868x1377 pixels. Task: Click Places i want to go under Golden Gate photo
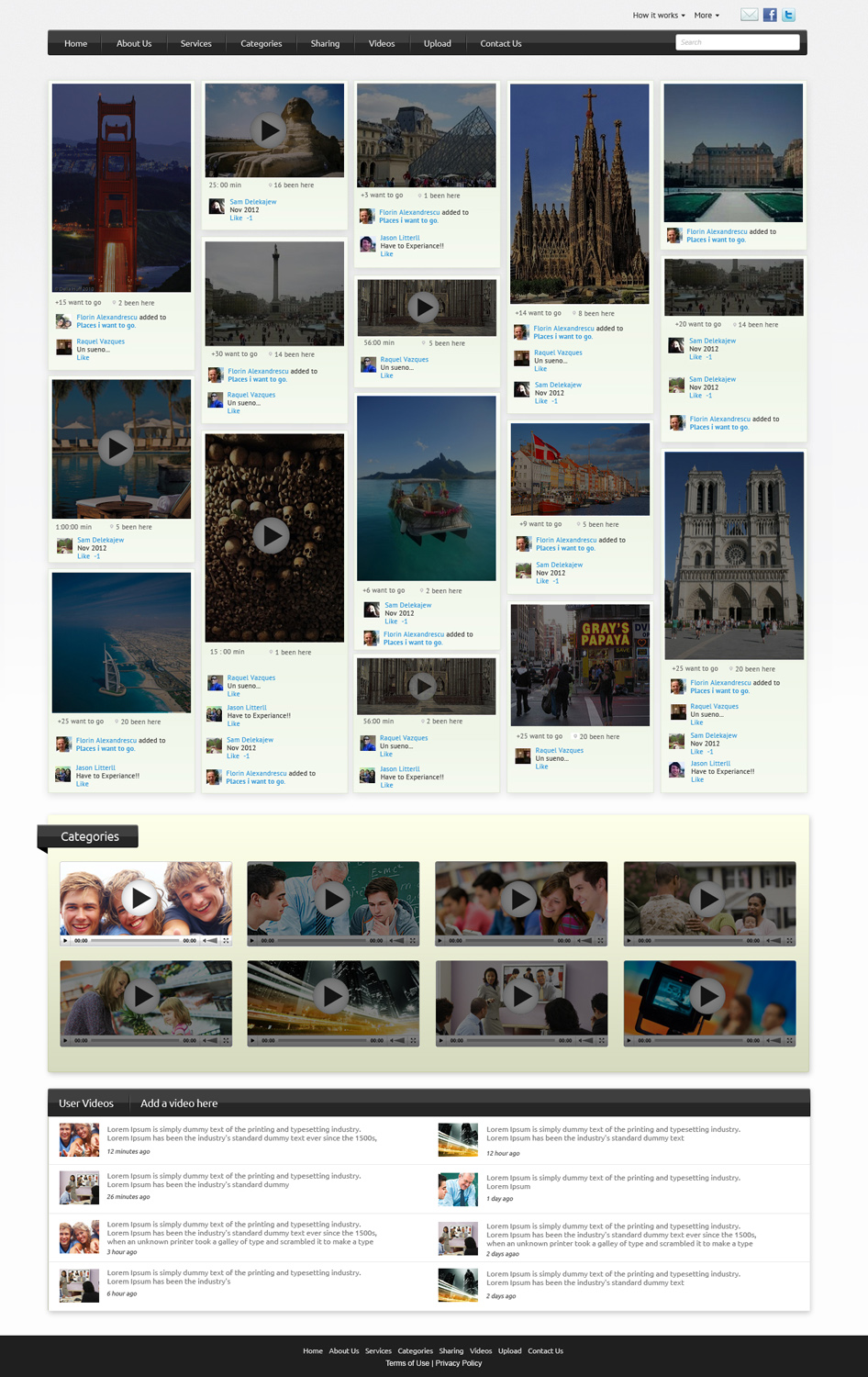[x=106, y=326]
